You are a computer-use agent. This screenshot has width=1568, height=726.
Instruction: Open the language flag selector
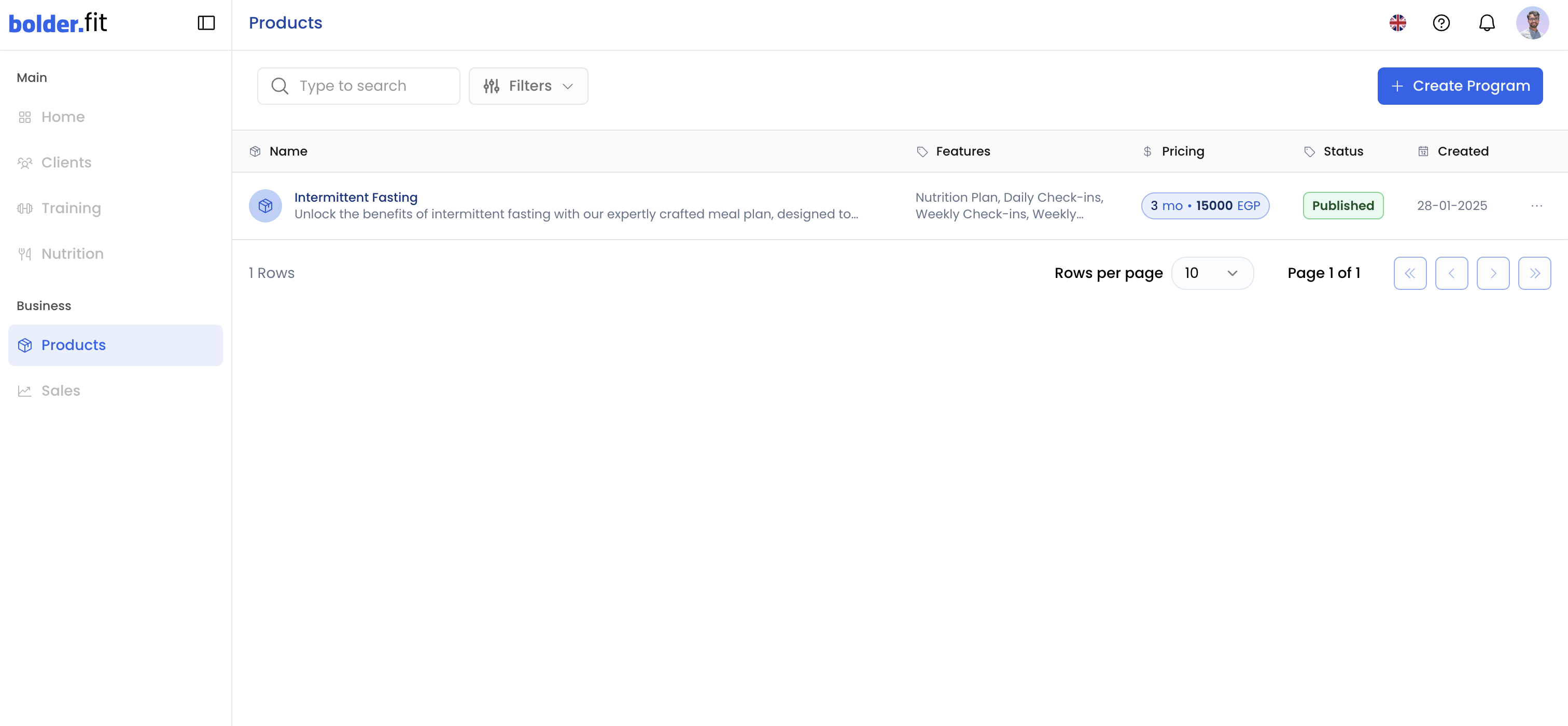click(1397, 23)
